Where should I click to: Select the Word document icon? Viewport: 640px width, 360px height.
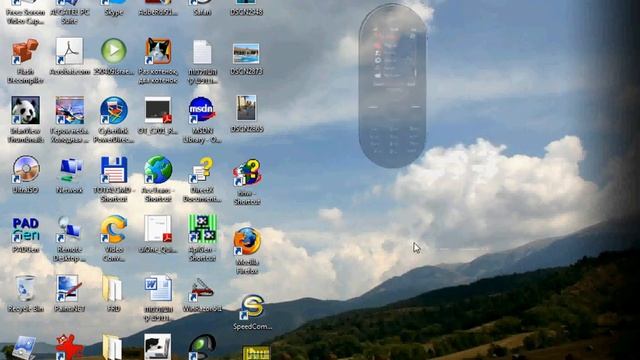pos(158,289)
